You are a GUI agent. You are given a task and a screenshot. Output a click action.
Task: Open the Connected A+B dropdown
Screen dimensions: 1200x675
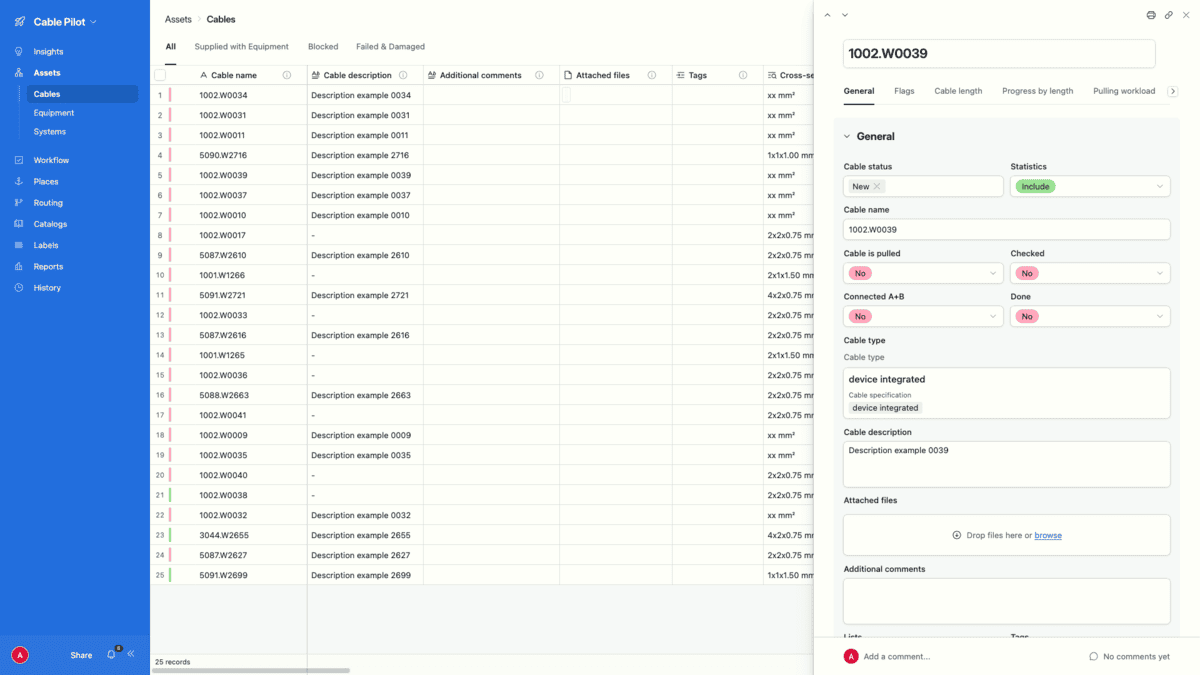(923, 316)
